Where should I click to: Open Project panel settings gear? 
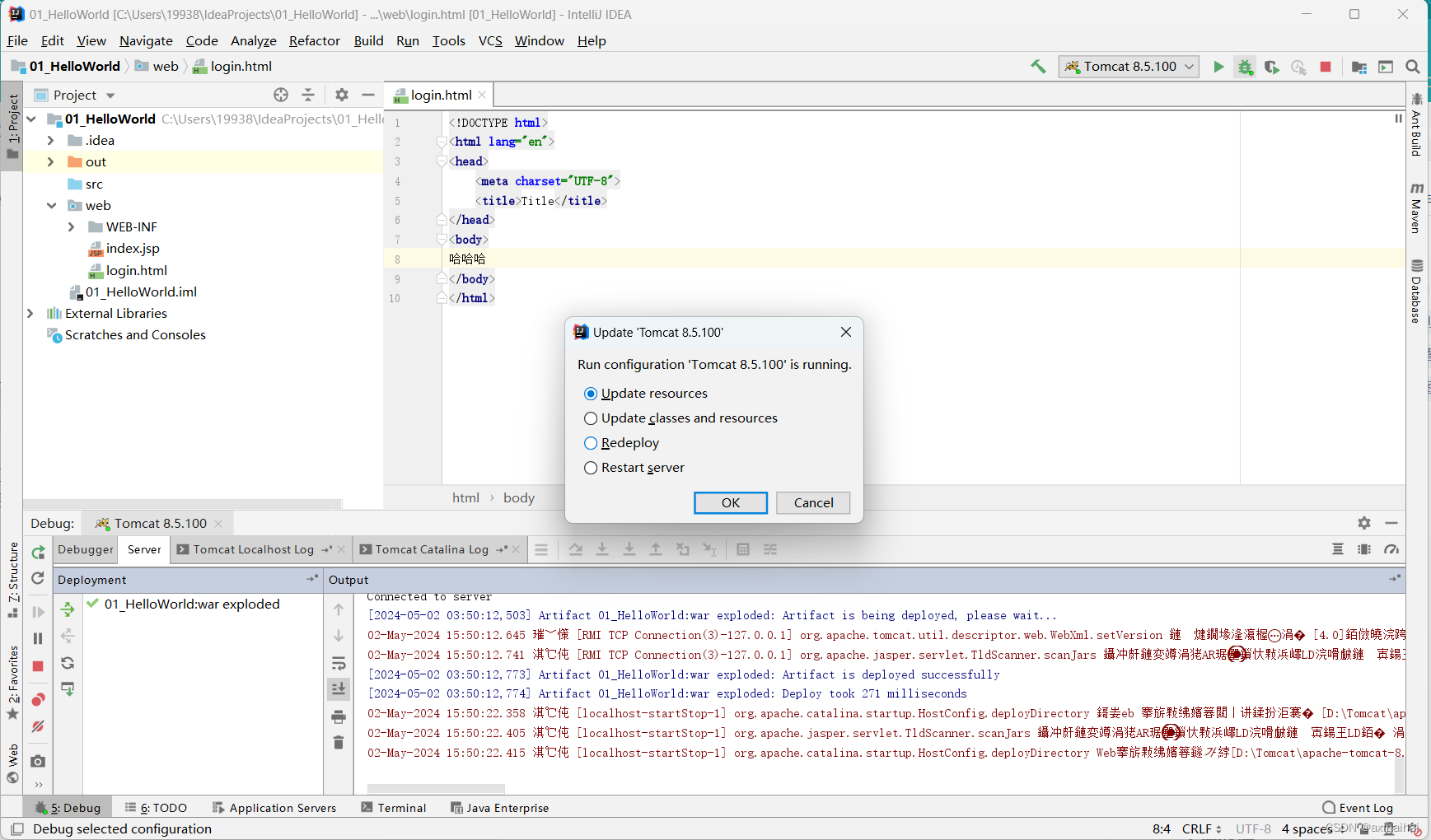coord(342,95)
